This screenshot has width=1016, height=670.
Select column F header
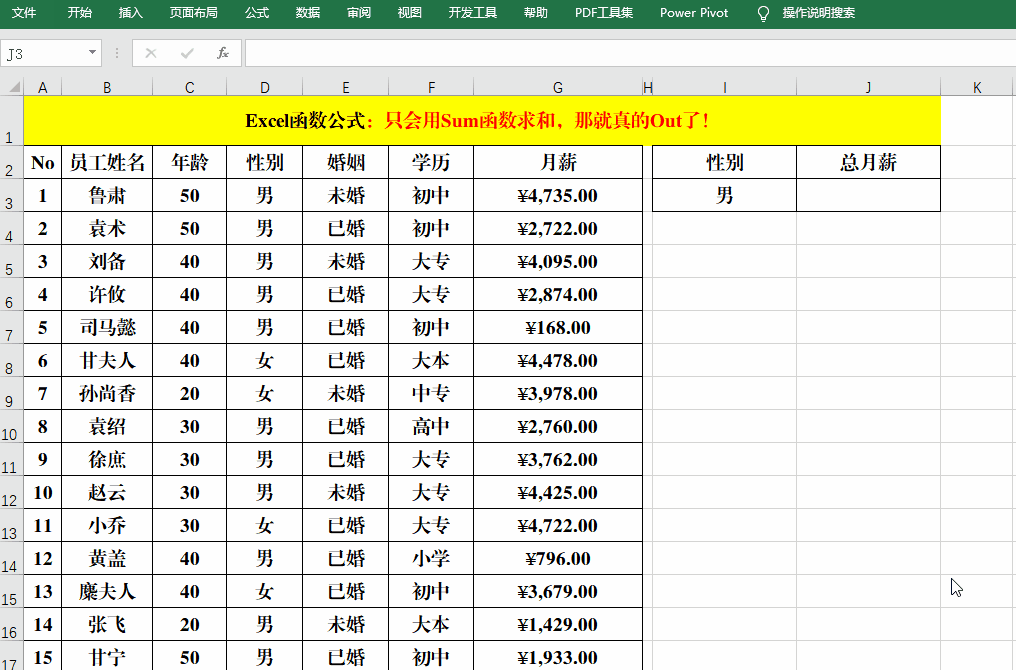(431, 87)
